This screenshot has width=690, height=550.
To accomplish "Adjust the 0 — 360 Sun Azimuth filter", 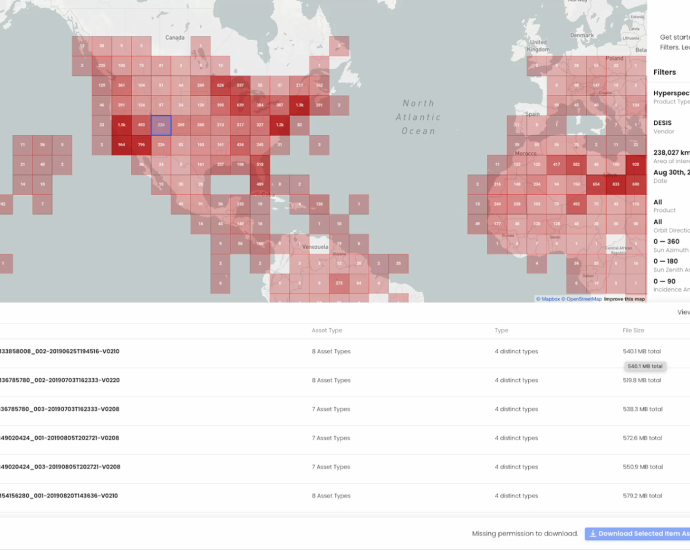I will tap(671, 246).
